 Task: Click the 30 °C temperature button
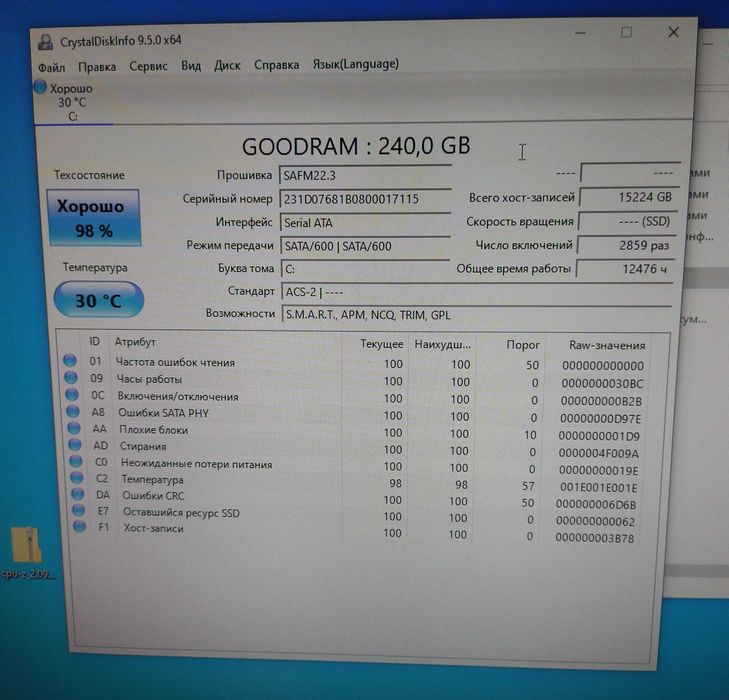tap(99, 300)
